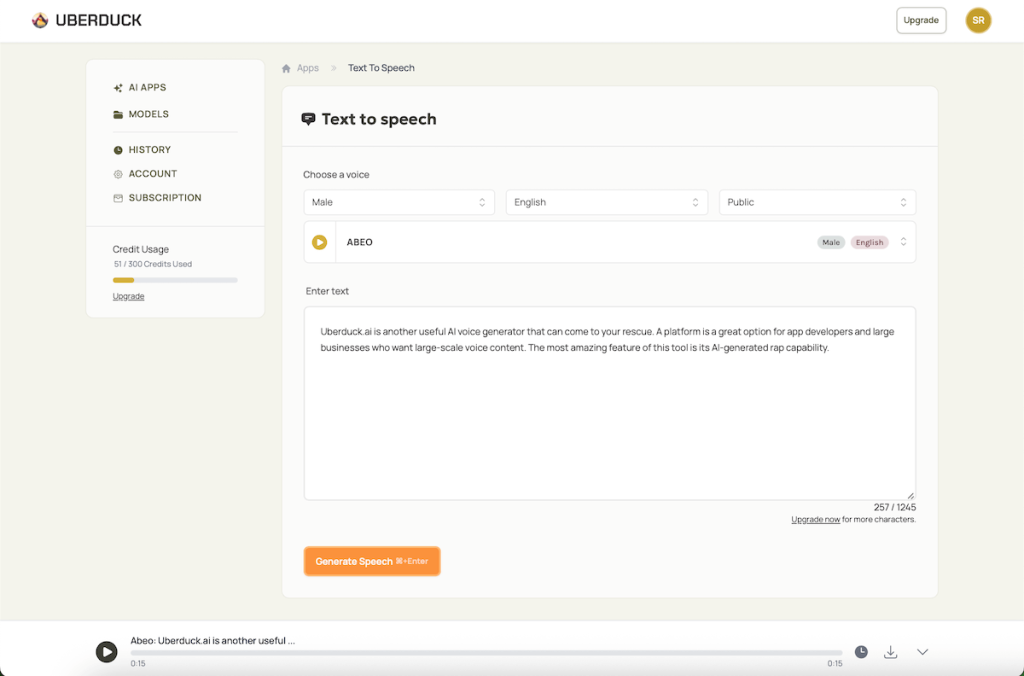Click the History clock icon in sidebar
The width and height of the screenshot is (1024, 676).
point(118,150)
